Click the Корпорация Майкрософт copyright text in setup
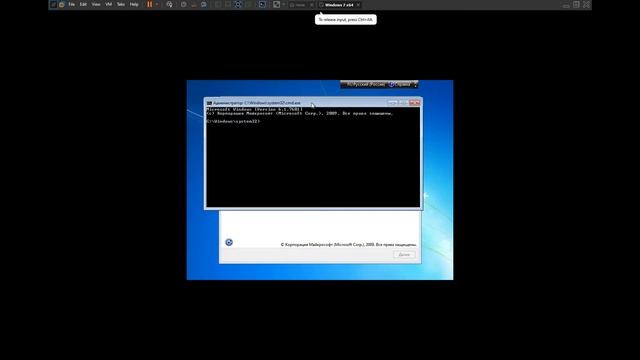This screenshot has width=640, height=360. click(x=348, y=244)
